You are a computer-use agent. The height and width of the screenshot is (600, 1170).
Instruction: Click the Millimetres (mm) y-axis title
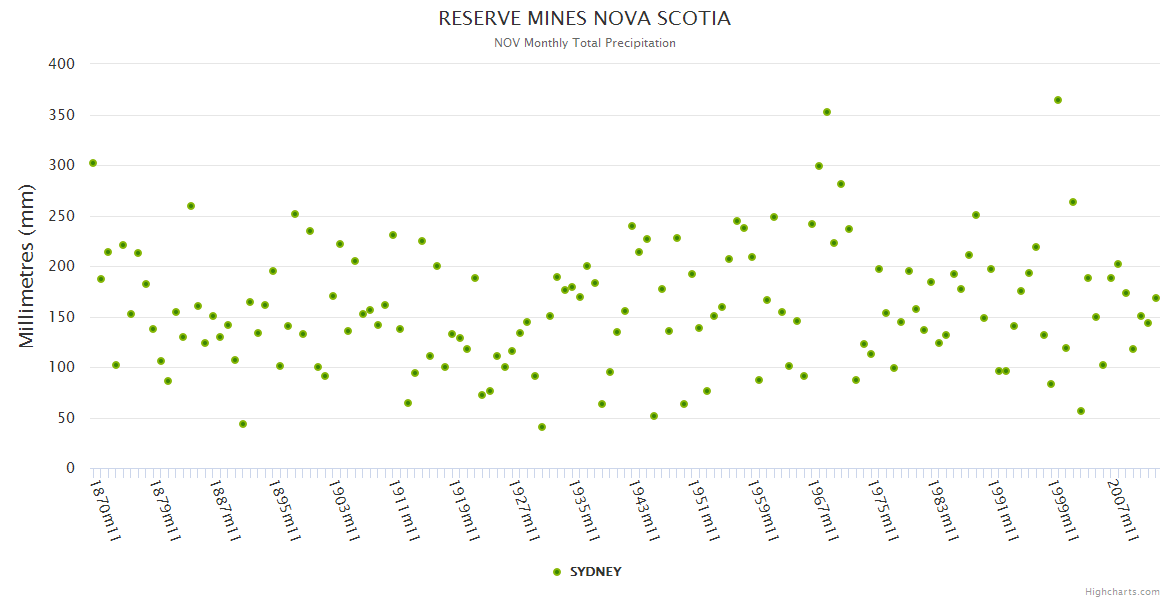point(27,266)
